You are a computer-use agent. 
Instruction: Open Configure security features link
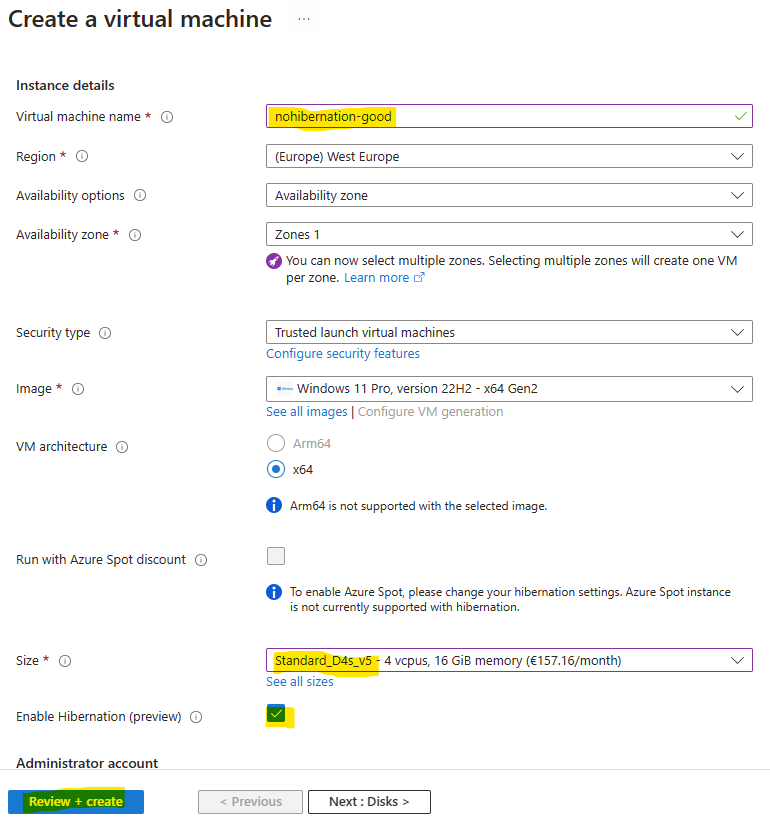click(343, 354)
